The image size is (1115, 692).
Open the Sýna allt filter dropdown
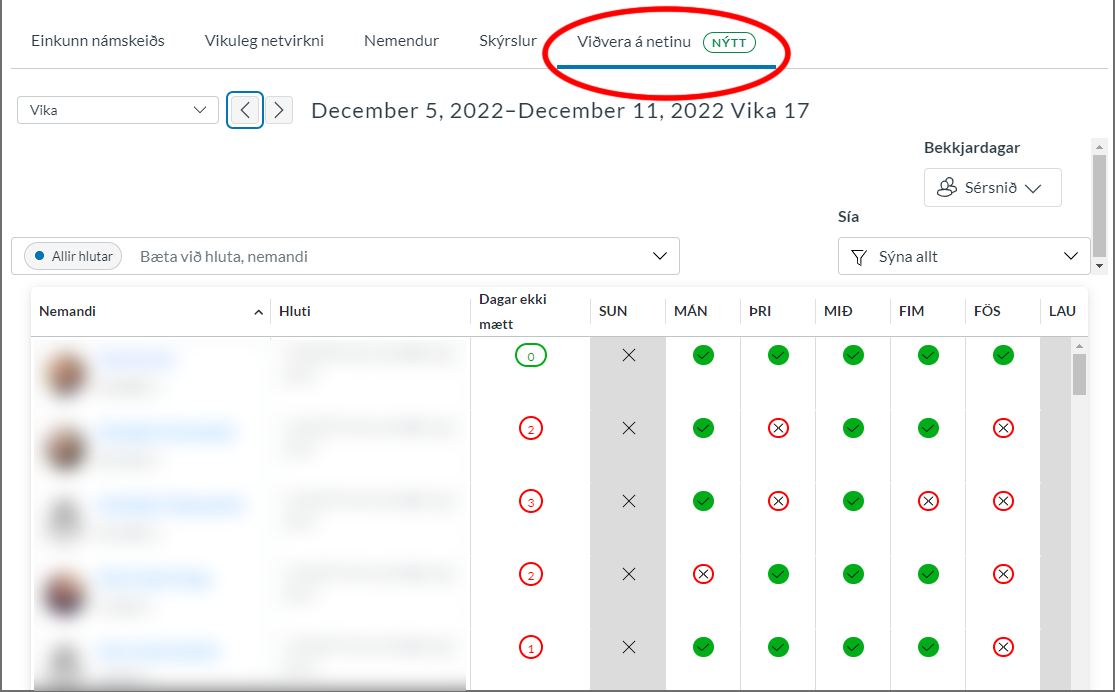point(963,256)
